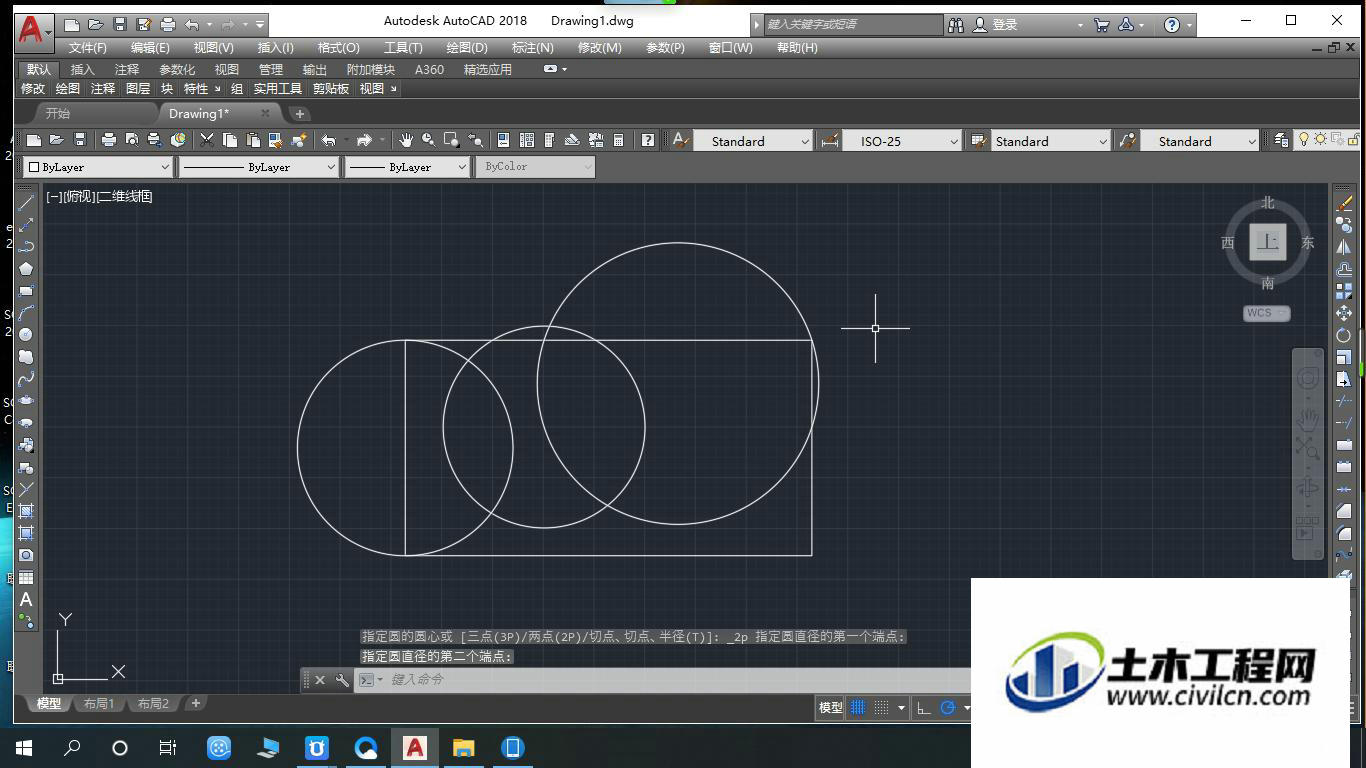This screenshot has height=768, width=1366.
Task: Toggle snap mode in status bar
Action: pos(882,707)
